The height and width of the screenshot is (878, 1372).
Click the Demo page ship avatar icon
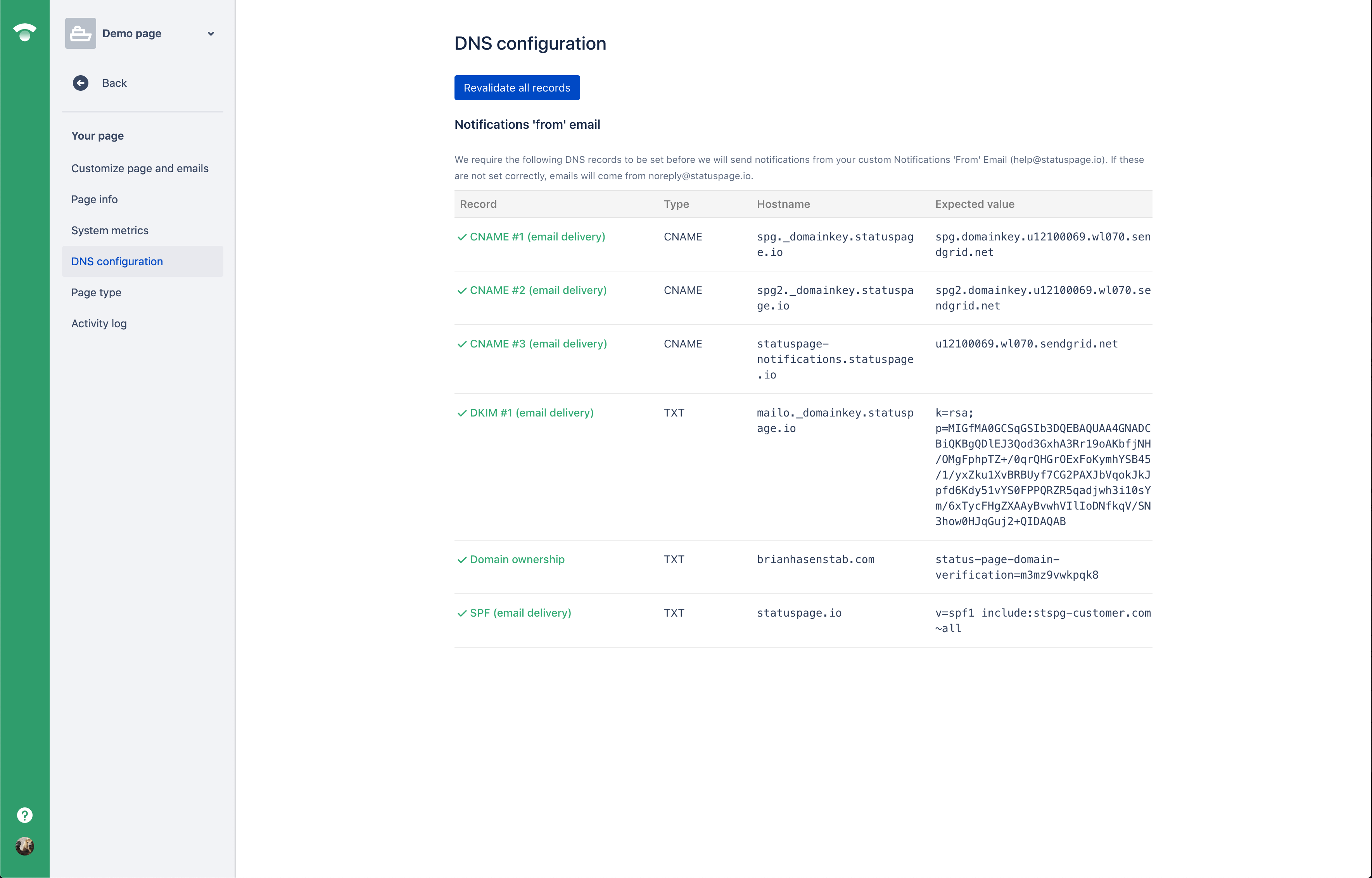coord(80,34)
